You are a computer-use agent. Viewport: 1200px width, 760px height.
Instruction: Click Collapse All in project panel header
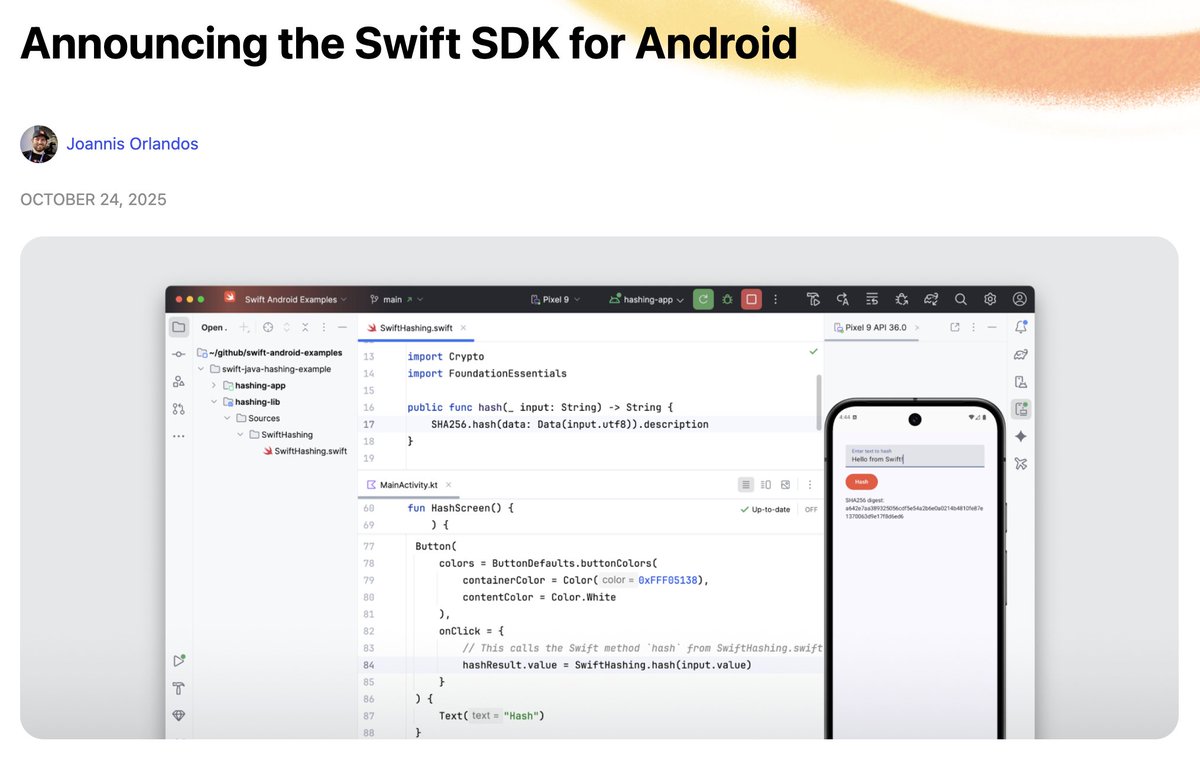coord(305,327)
